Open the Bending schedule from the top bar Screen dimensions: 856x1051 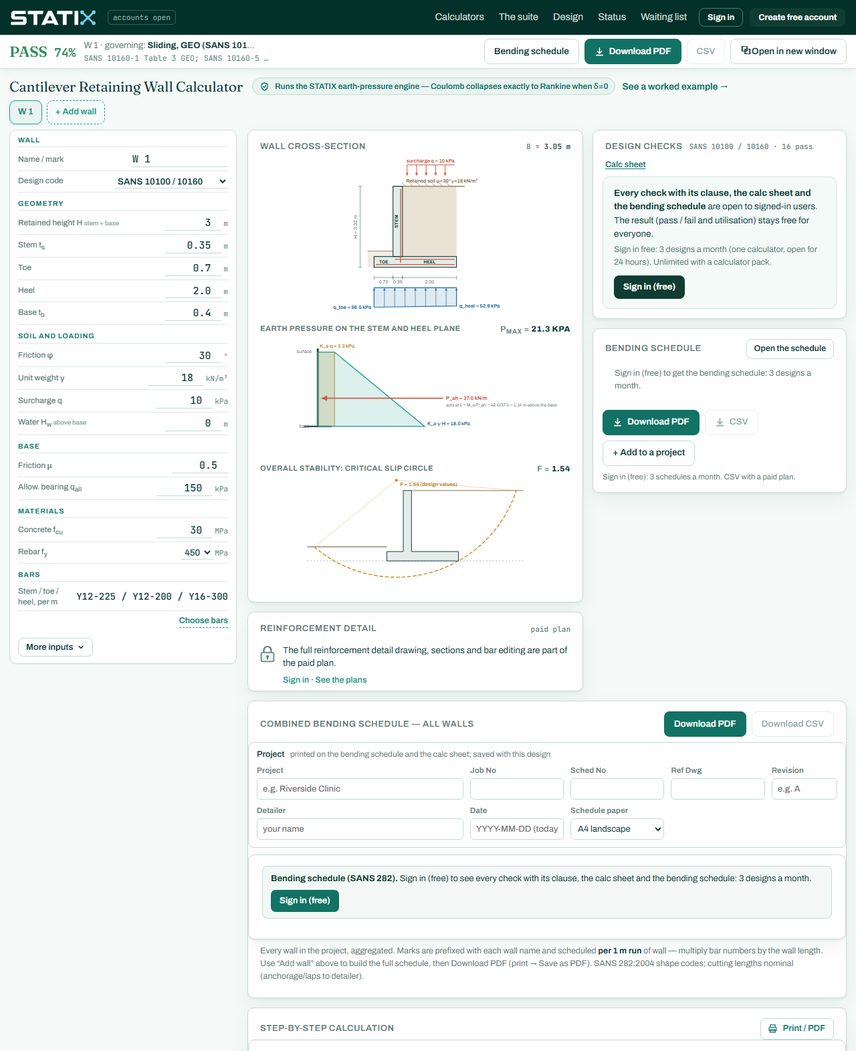pos(531,52)
